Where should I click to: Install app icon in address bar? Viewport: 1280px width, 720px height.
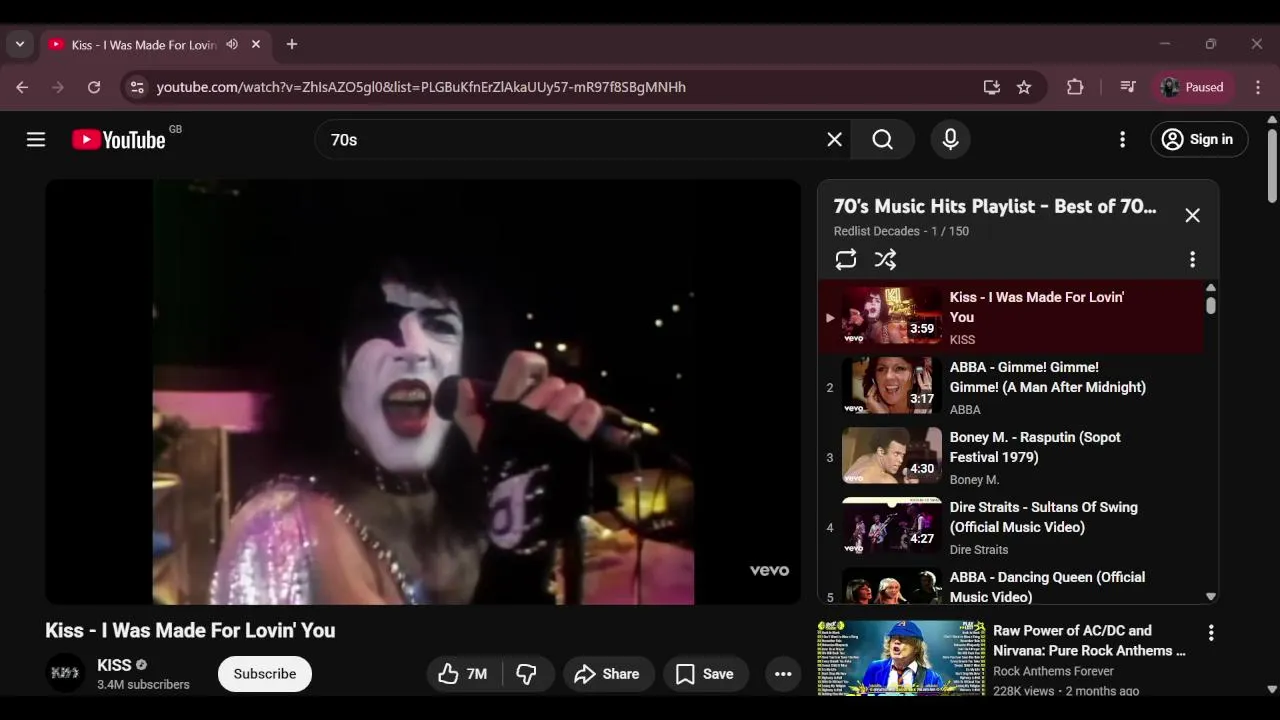tap(992, 87)
